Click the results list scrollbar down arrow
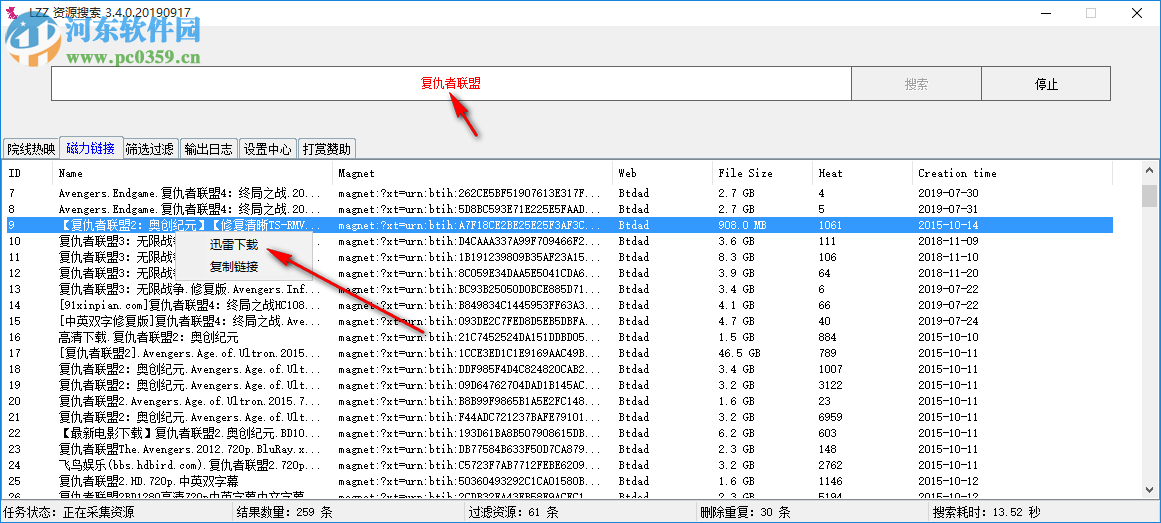The height and width of the screenshot is (523, 1161). click(1148, 490)
